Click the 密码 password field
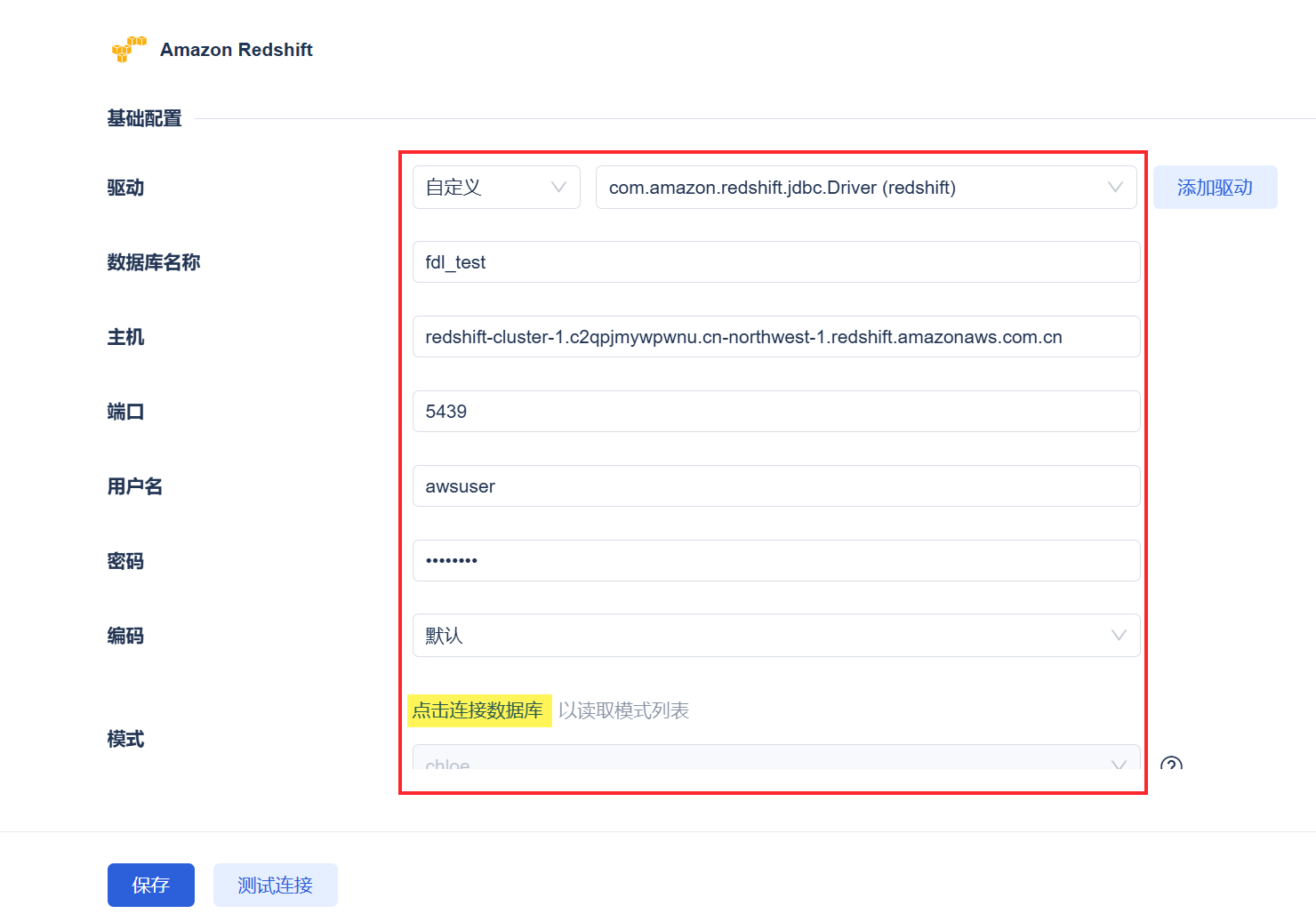Screen dimensions: 1316x914 point(776,561)
